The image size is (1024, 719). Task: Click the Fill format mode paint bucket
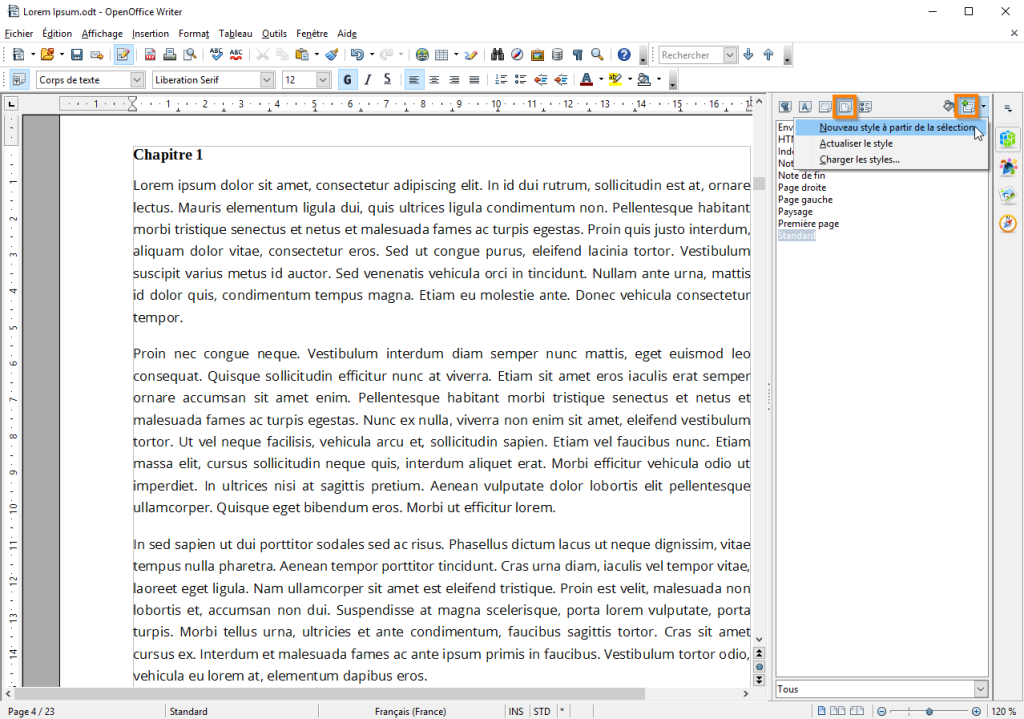coord(949,106)
